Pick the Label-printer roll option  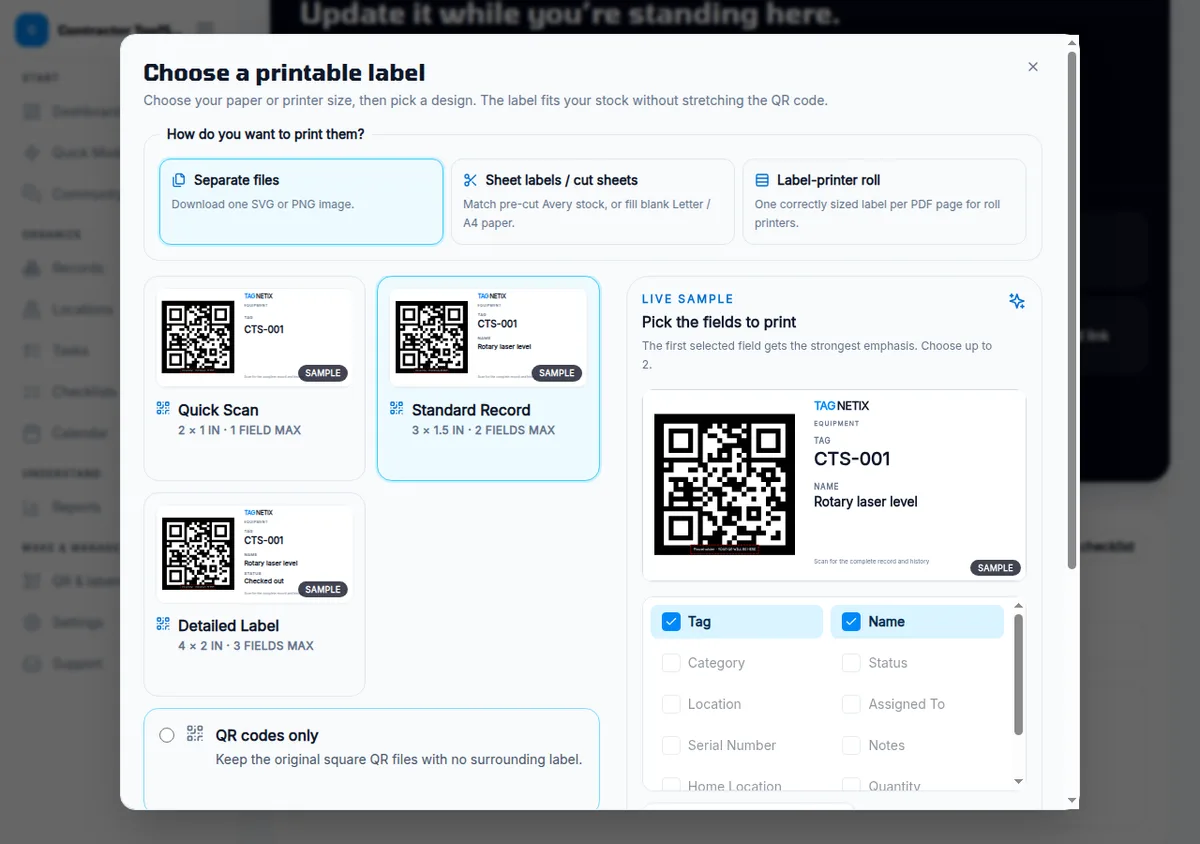tap(884, 201)
